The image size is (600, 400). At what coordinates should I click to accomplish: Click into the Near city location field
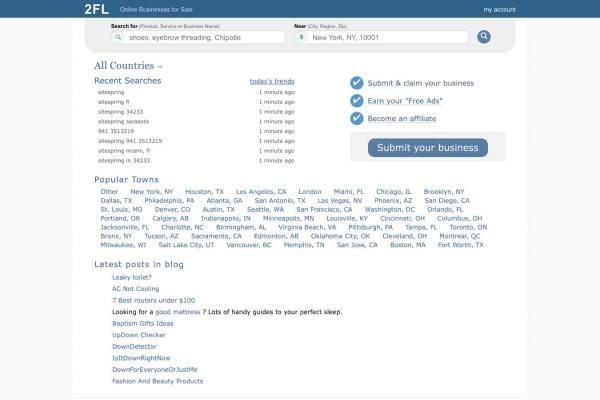click(386, 37)
